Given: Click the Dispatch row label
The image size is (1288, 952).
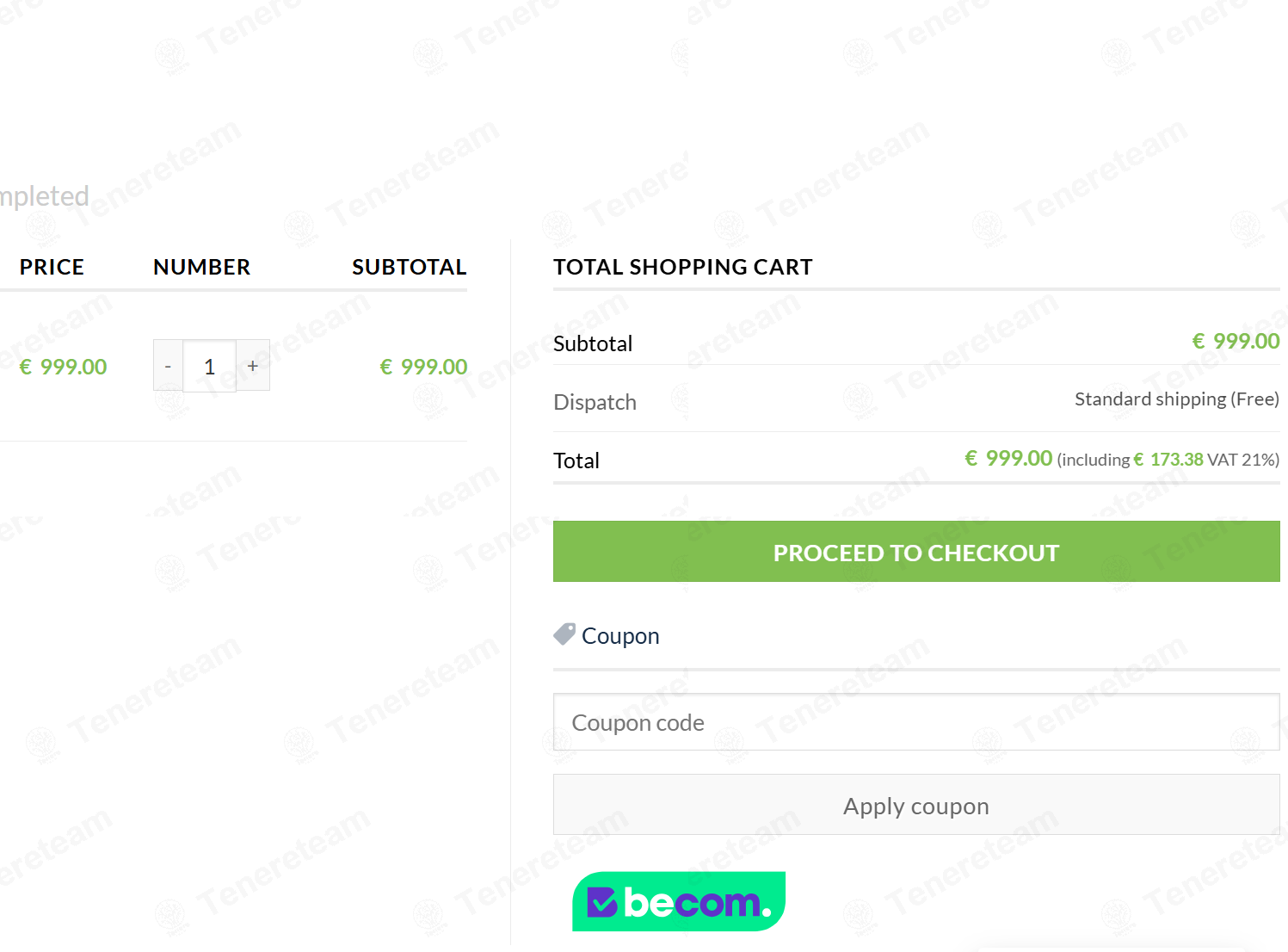Looking at the screenshot, I should pos(595,402).
